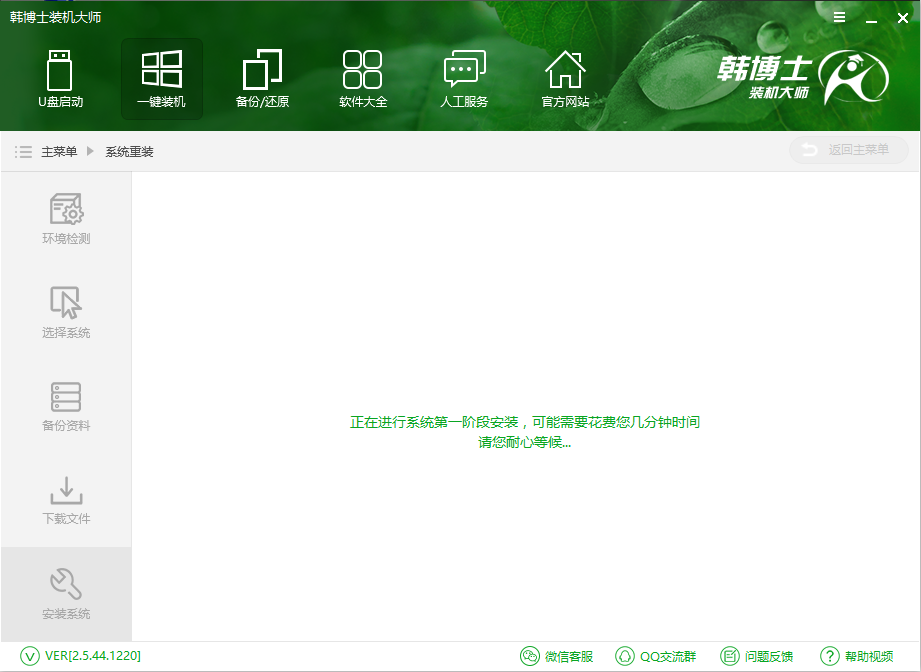
Task: Select the 安装系统 install step
Action: tap(65, 593)
